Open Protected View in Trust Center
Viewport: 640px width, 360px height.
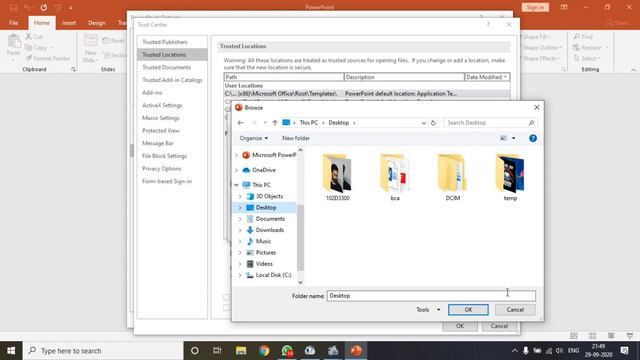coord(161,131)
